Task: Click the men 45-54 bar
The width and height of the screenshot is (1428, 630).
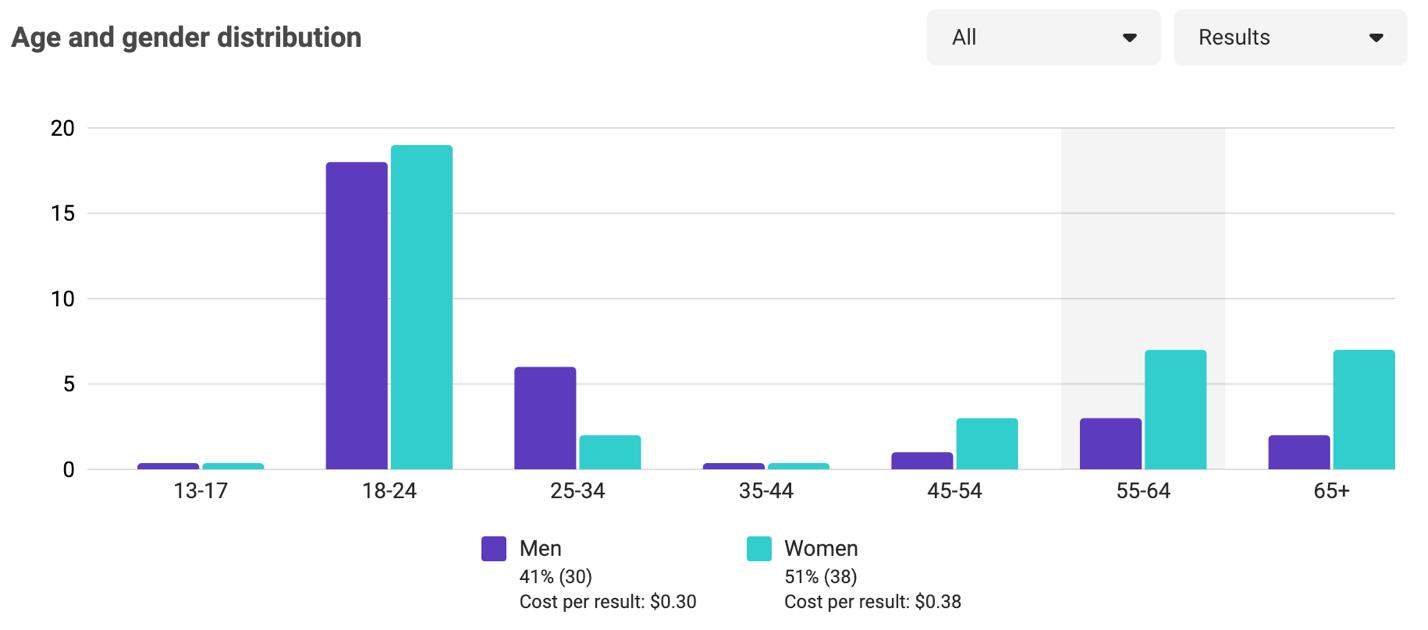Action: pyautogui.click(x=922, y=461)
